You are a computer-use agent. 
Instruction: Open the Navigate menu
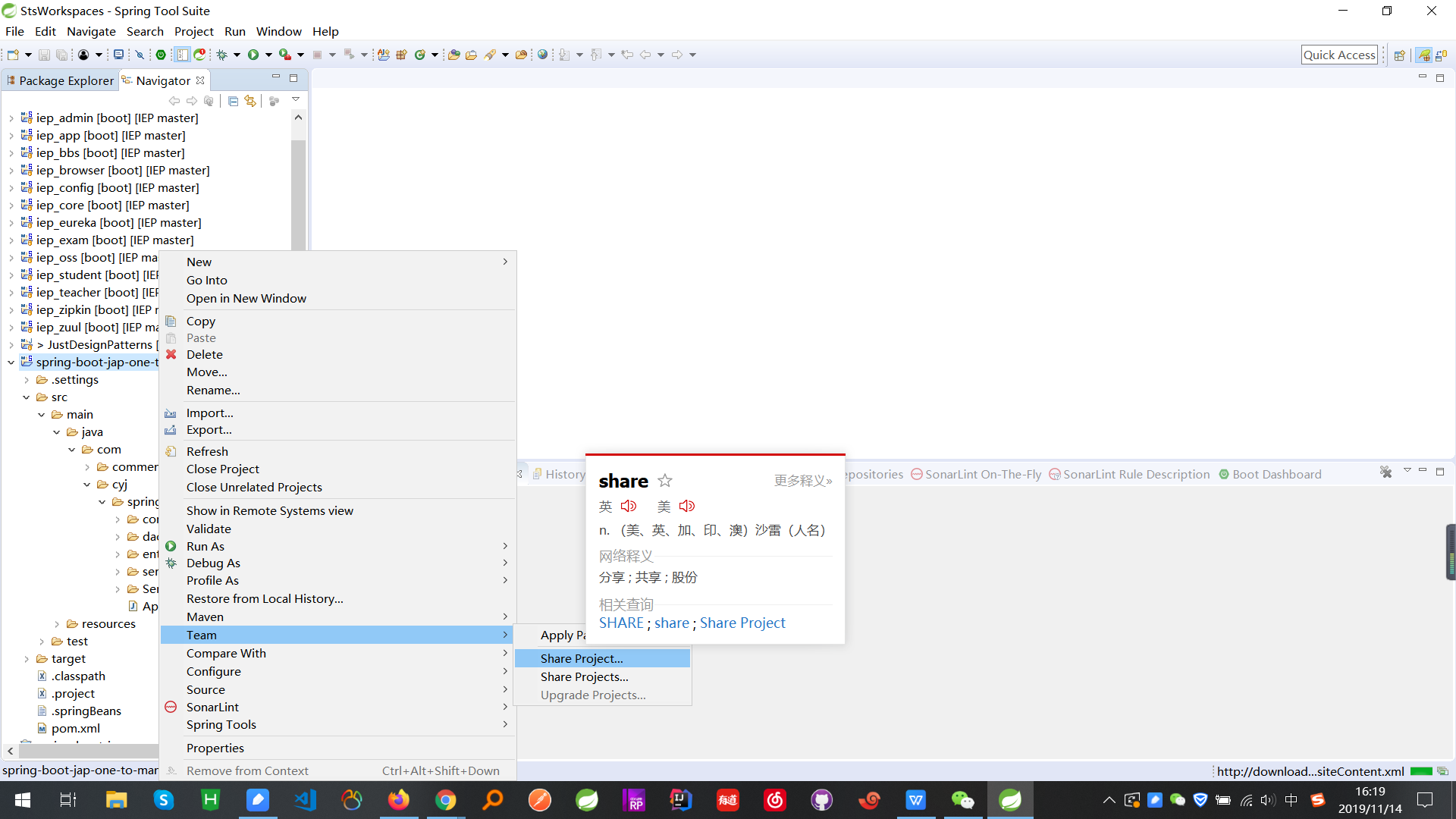point(91,31)
